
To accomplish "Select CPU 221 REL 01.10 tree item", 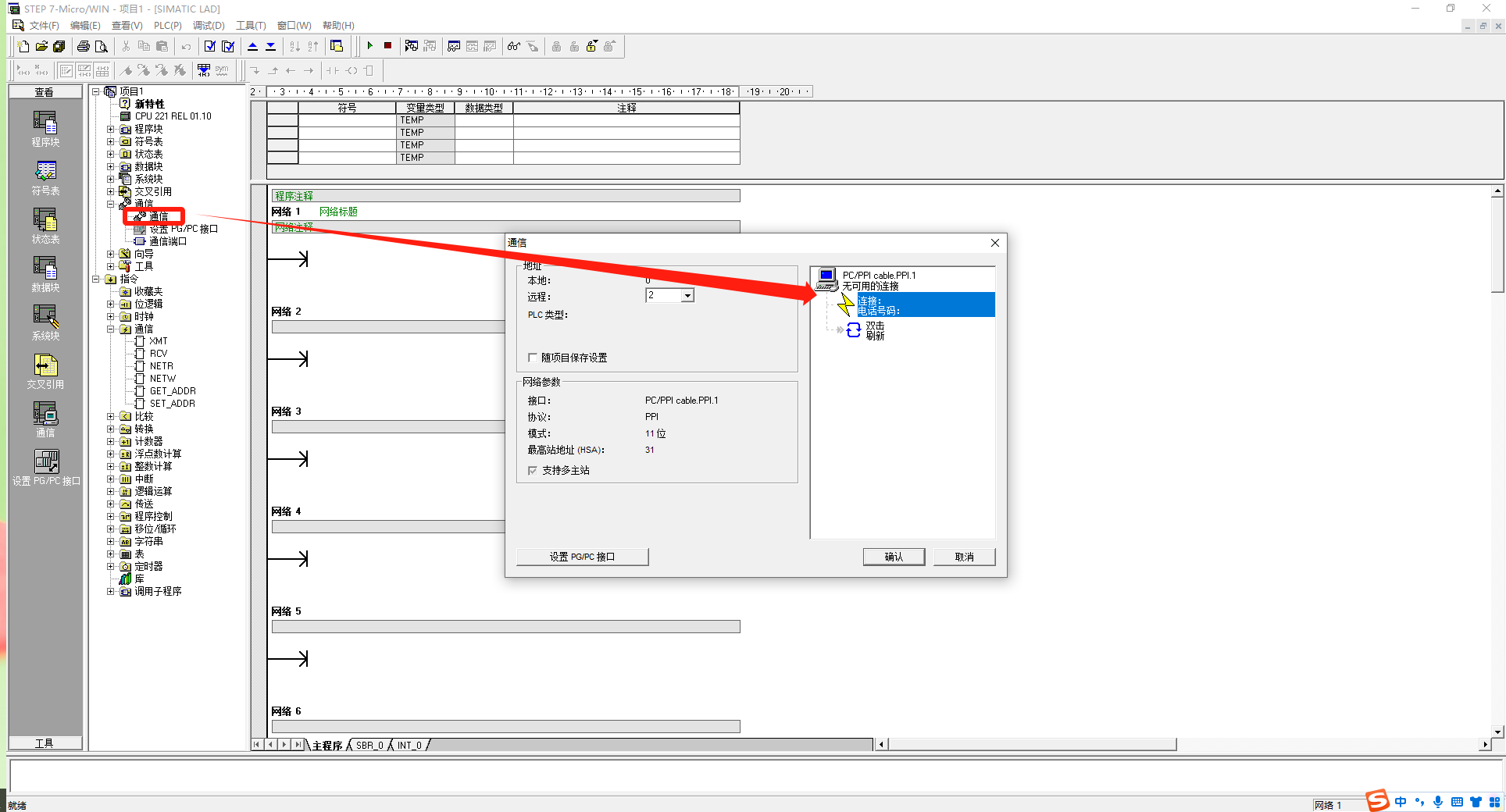I will pyautogui.click(x=173, y=116).
